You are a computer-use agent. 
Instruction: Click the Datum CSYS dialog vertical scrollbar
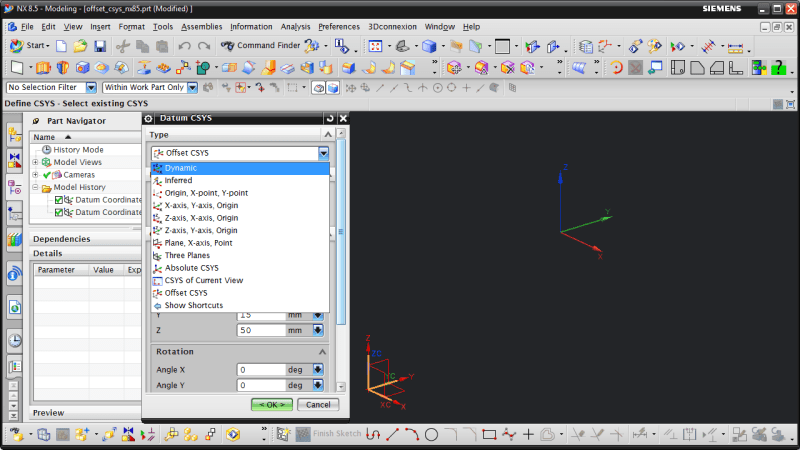341,230
